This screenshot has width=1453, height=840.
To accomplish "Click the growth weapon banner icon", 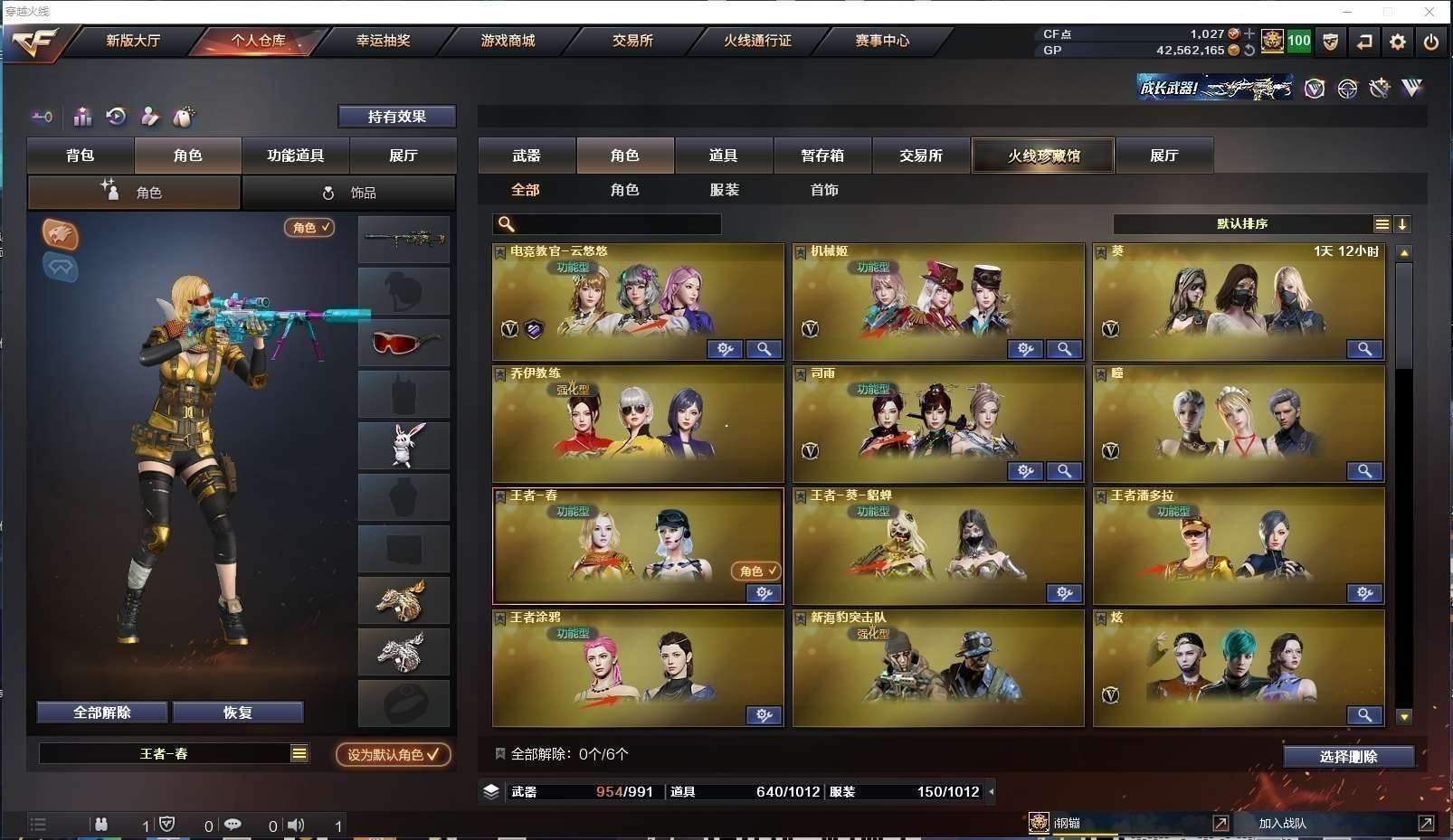I will point(1214,88).
